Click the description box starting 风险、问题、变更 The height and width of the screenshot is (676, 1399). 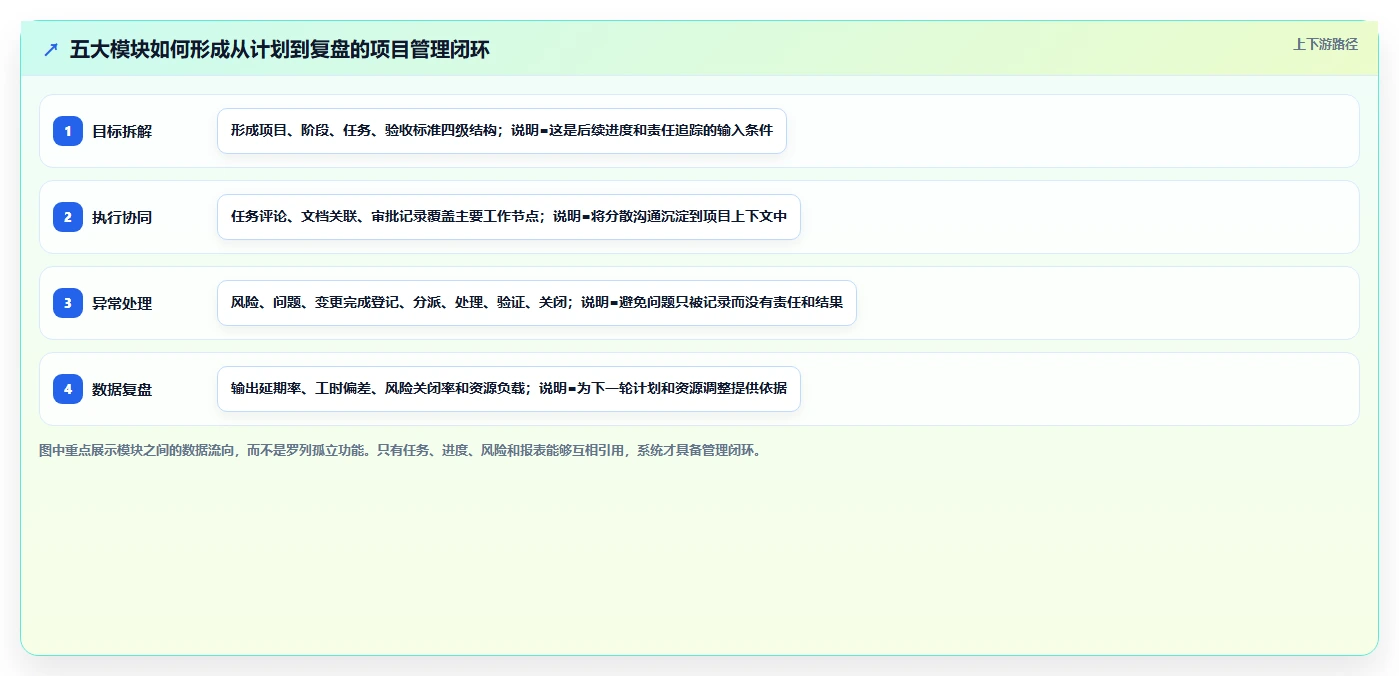tap(537, 303)
